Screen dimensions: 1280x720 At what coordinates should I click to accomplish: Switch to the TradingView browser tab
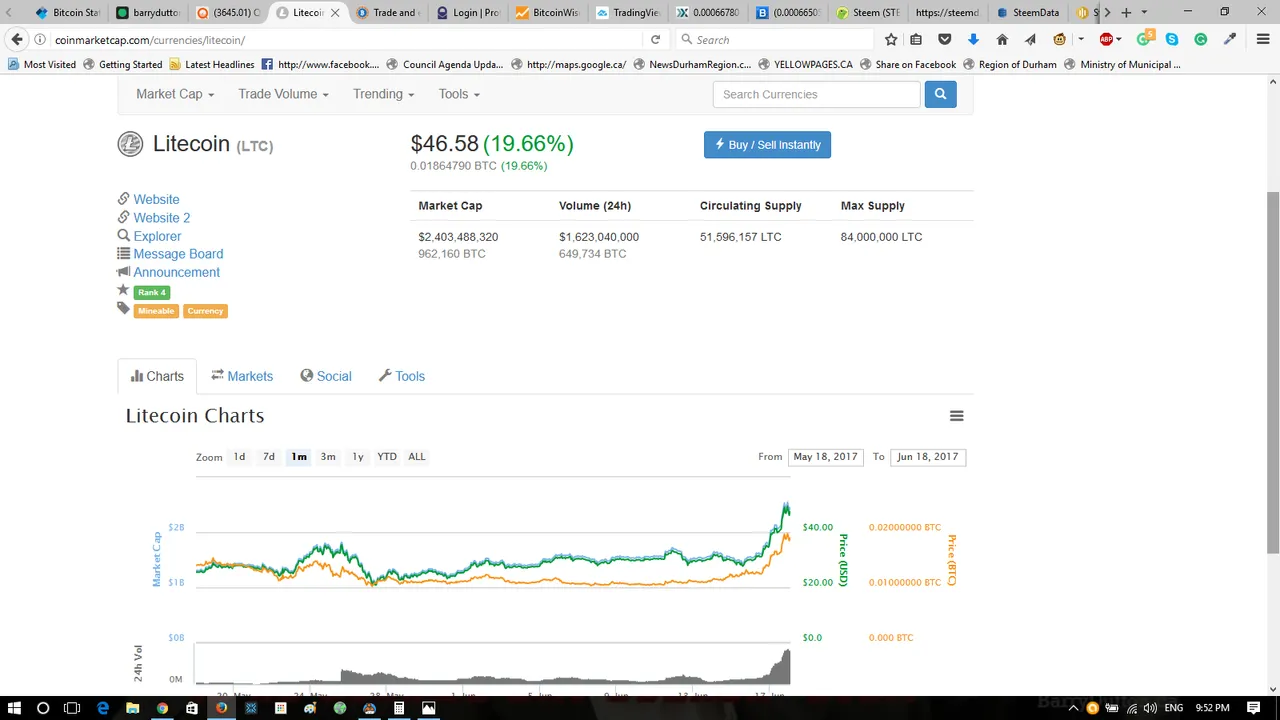click(x=628, y=13)
